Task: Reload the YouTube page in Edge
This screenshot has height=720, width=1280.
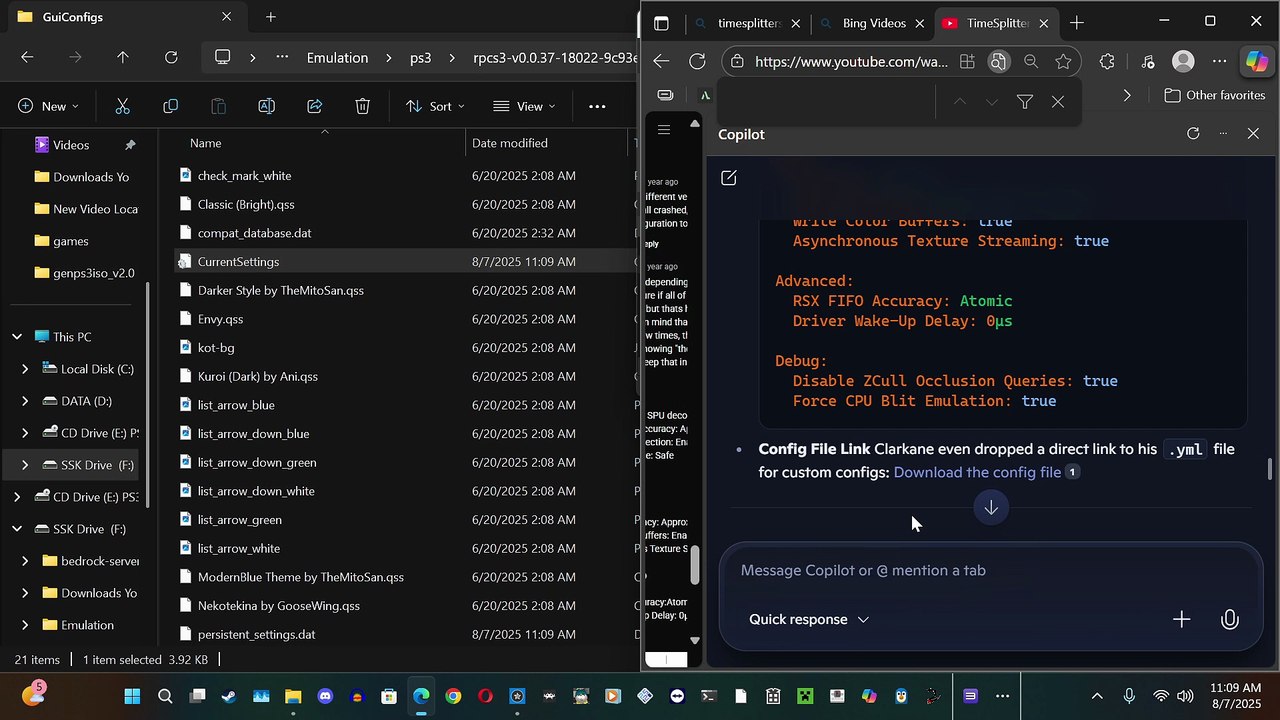Action: click(x=698, y=62)
